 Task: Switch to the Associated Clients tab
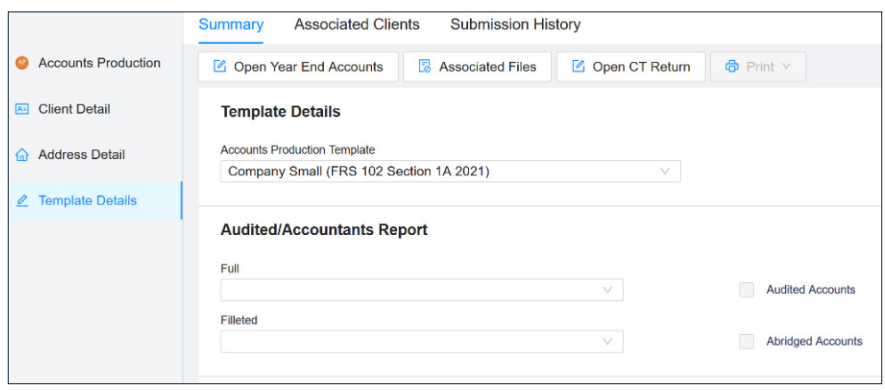click(357, 25)
